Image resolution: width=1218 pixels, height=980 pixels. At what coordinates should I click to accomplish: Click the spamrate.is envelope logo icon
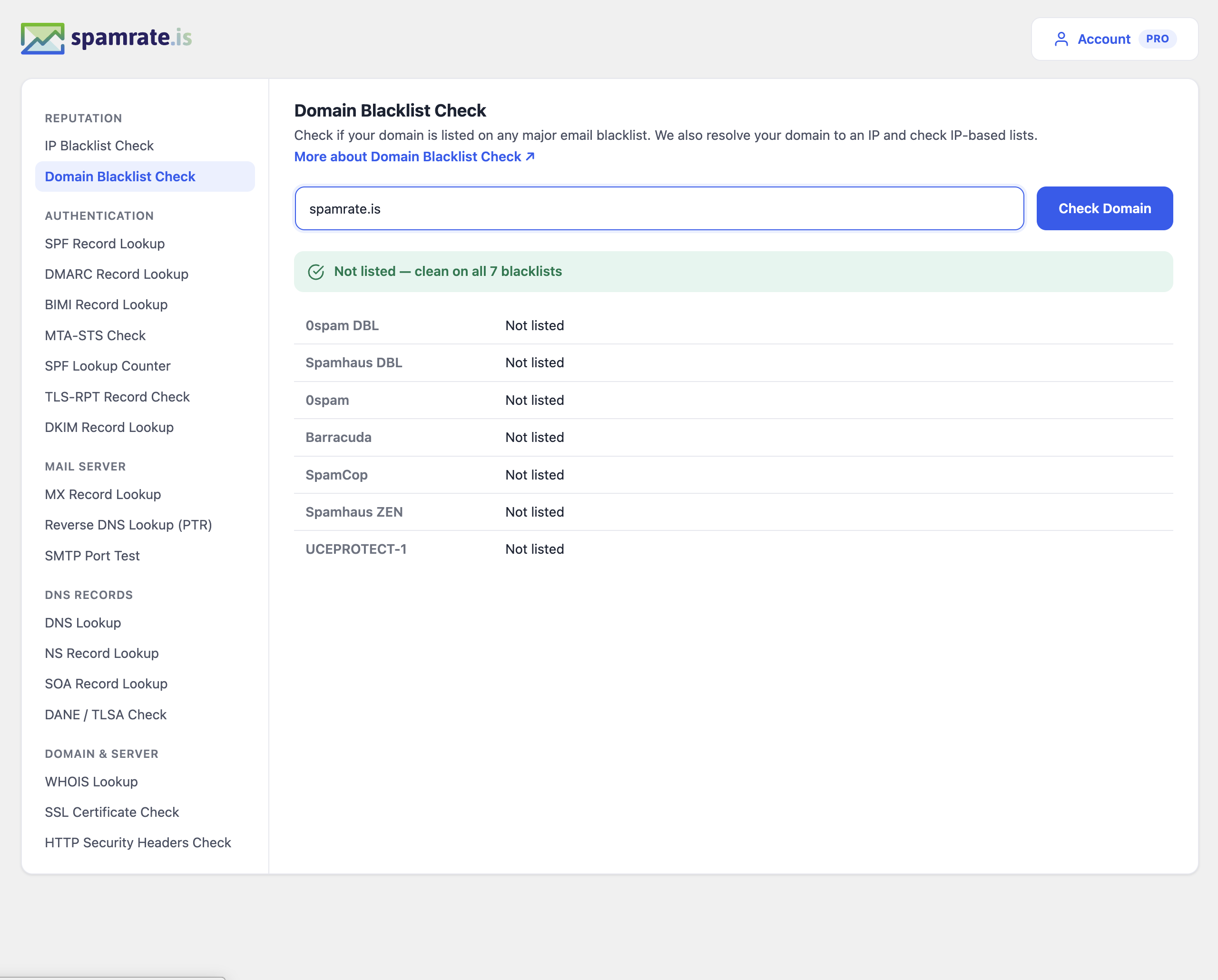coord(42,39)
